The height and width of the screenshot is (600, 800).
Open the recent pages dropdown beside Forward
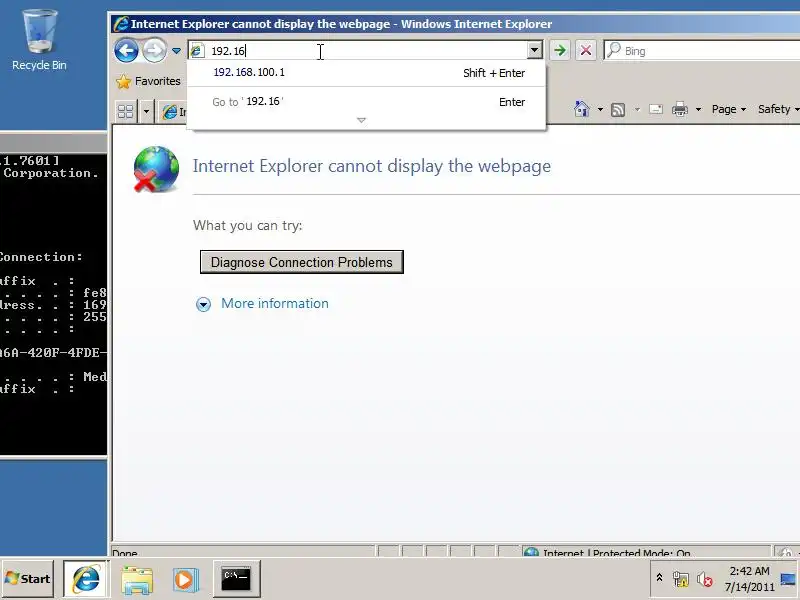click(x=176, y=51)
